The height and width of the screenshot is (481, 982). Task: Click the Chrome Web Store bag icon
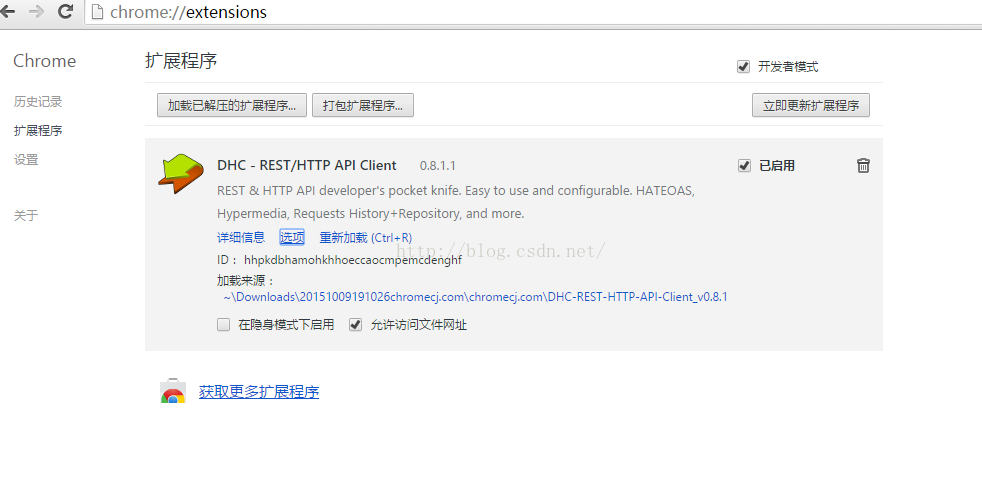173,391
